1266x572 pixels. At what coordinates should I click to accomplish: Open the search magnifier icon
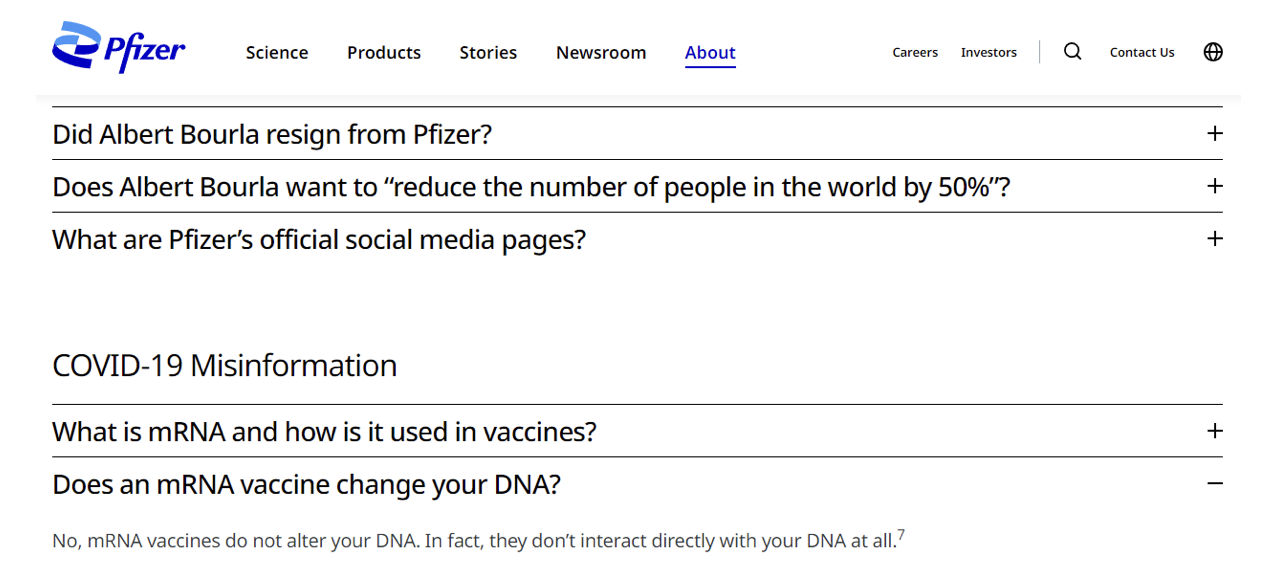tap(1072, 52)
